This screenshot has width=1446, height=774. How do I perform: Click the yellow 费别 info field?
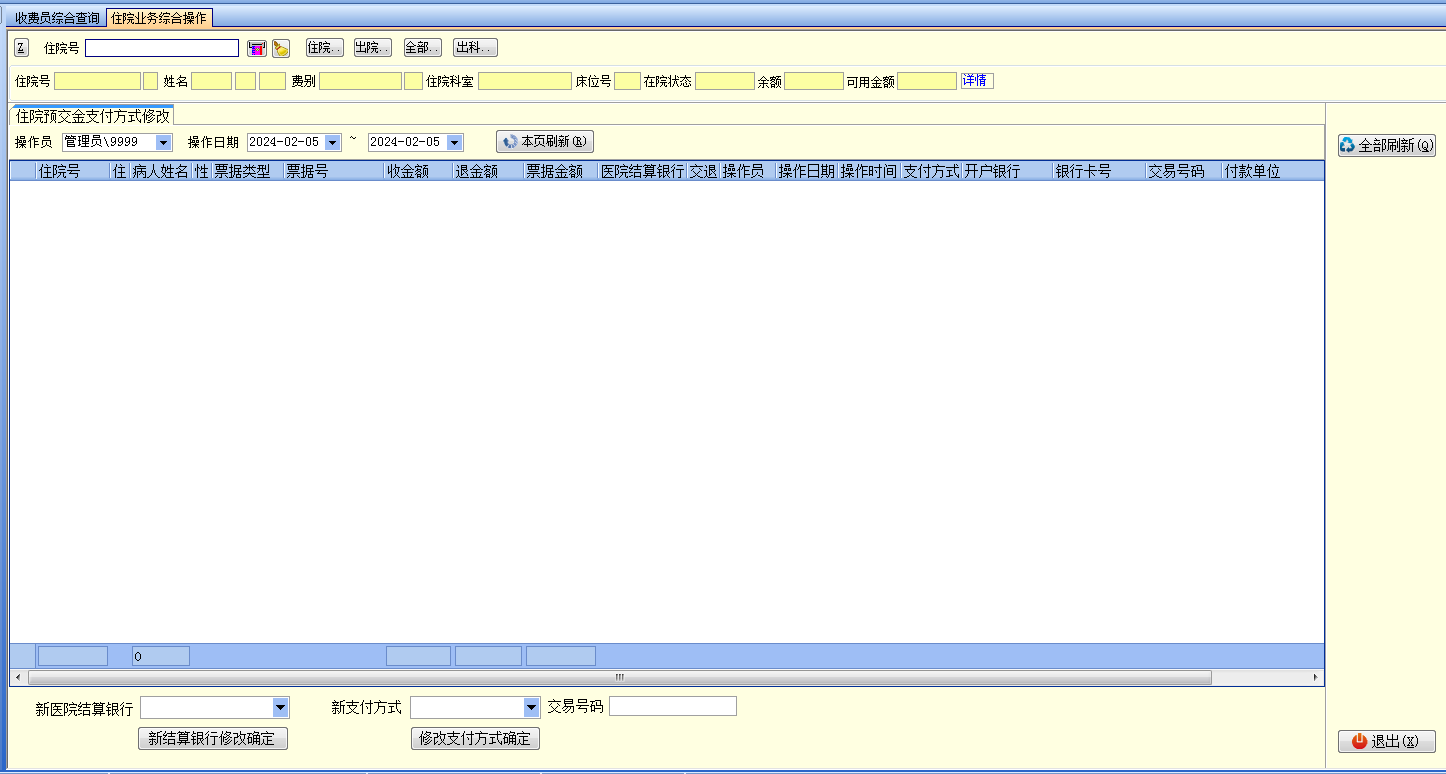click(x=360, y=82)
